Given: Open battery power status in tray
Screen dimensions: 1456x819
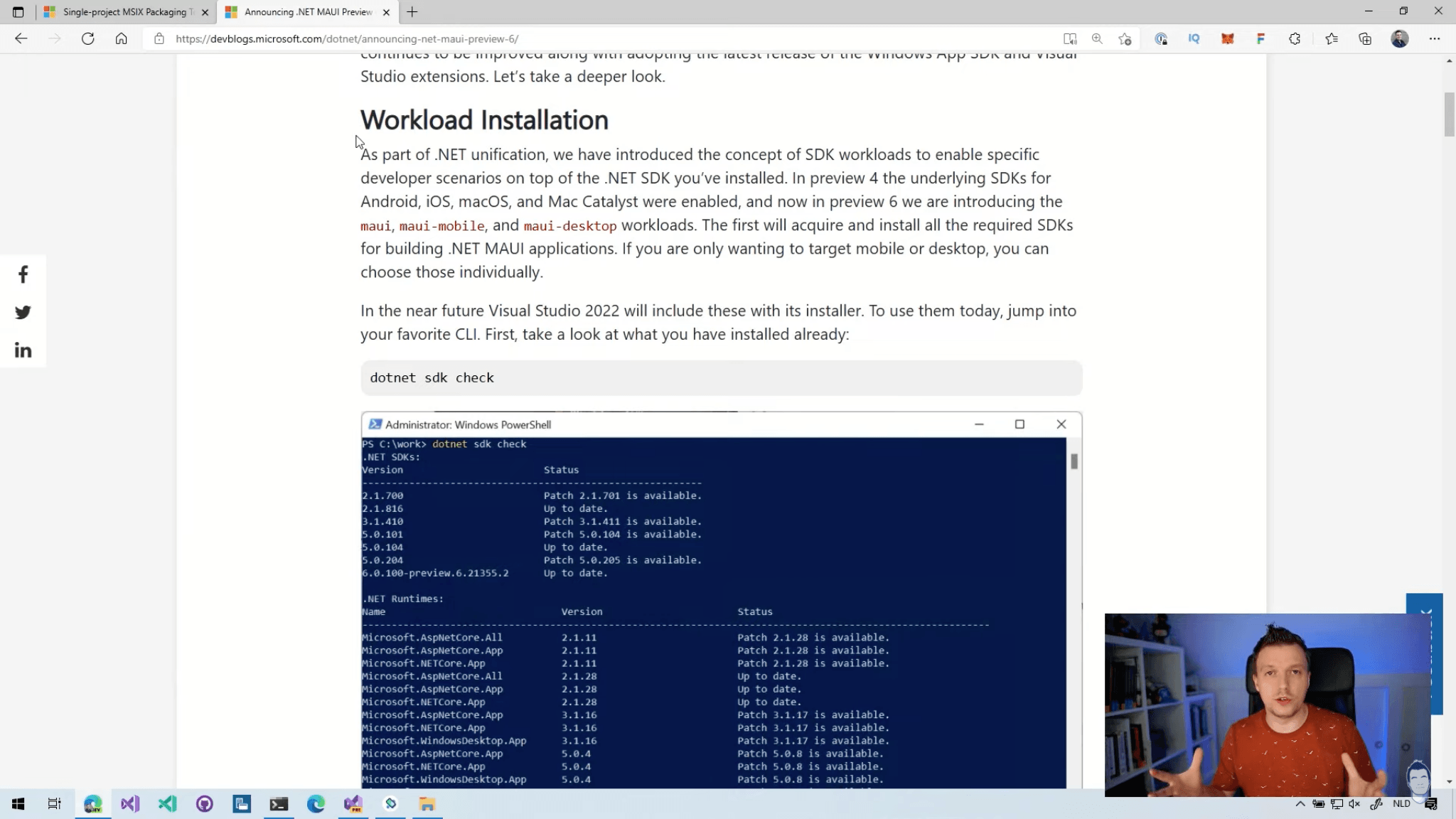Looking at the screenshot, I should click(x=1318, y=804).
